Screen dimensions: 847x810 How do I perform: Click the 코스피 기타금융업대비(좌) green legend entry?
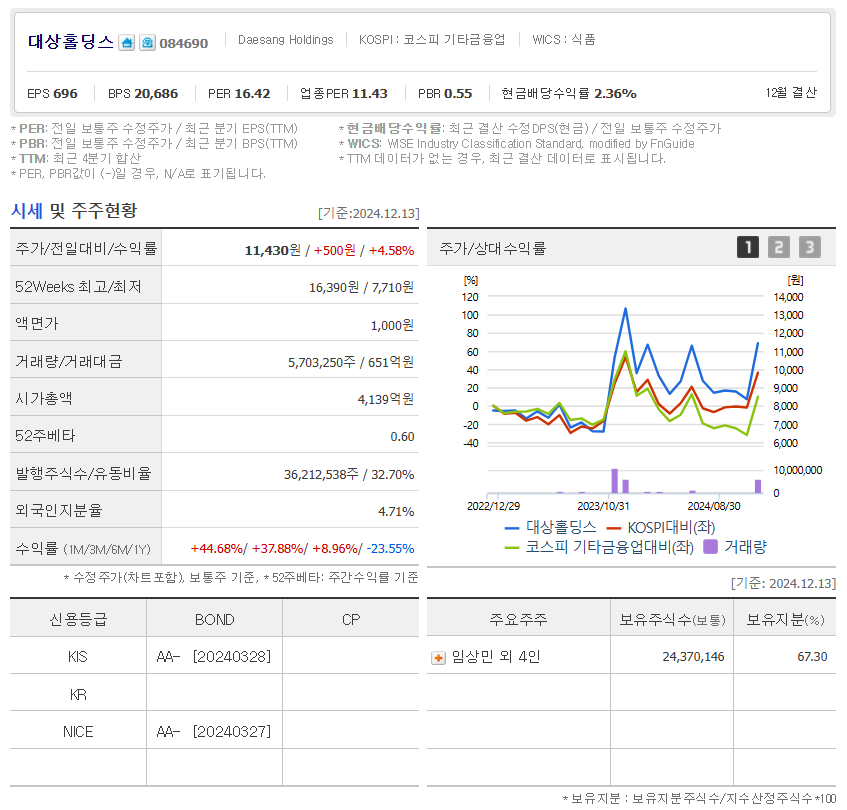599,547
